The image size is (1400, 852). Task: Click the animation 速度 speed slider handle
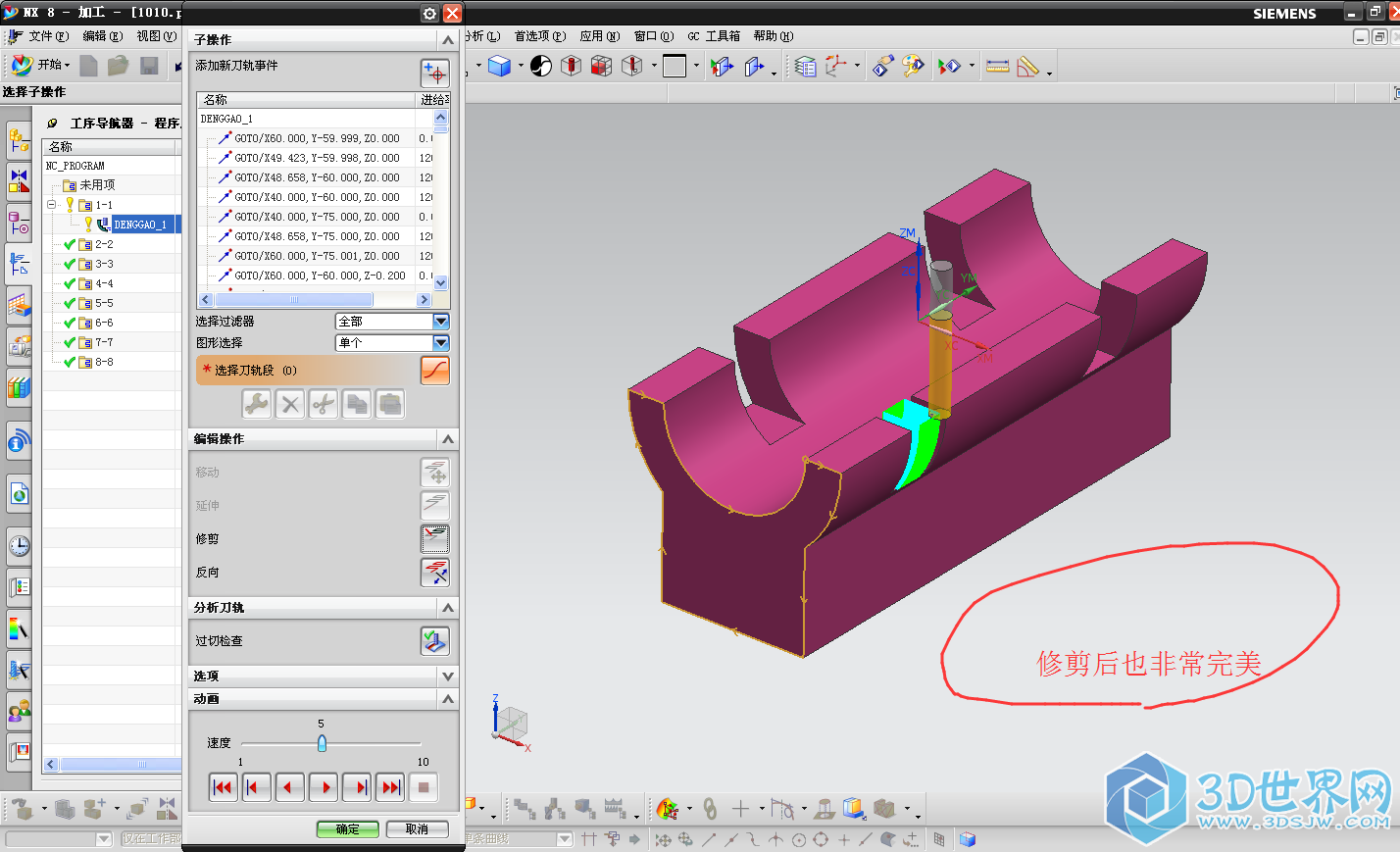tap(322, 744)
